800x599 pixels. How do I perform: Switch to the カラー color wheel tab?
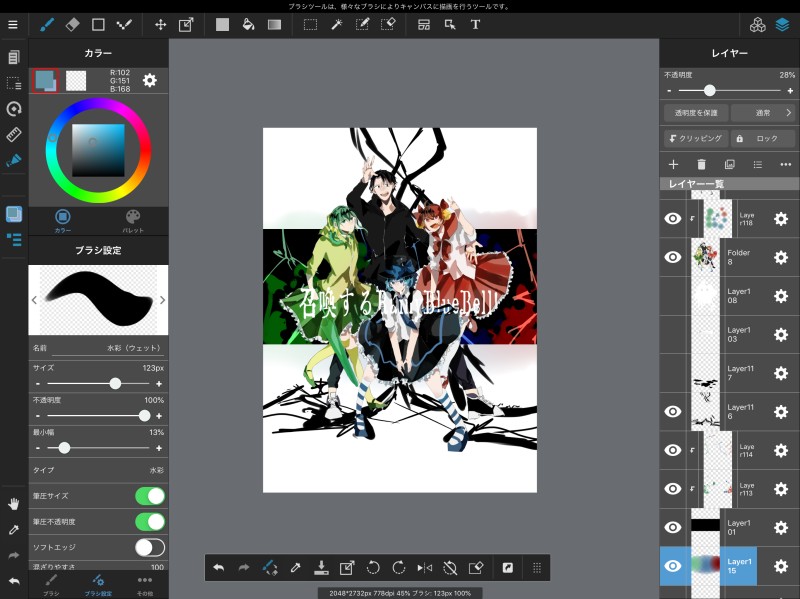tap(63, 221)
